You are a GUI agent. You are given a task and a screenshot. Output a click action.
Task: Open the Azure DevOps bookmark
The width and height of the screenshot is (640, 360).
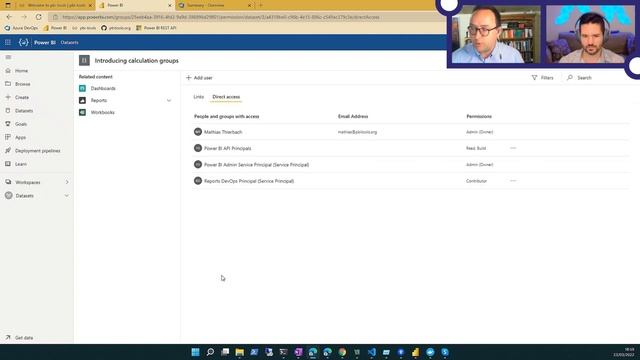21,28
